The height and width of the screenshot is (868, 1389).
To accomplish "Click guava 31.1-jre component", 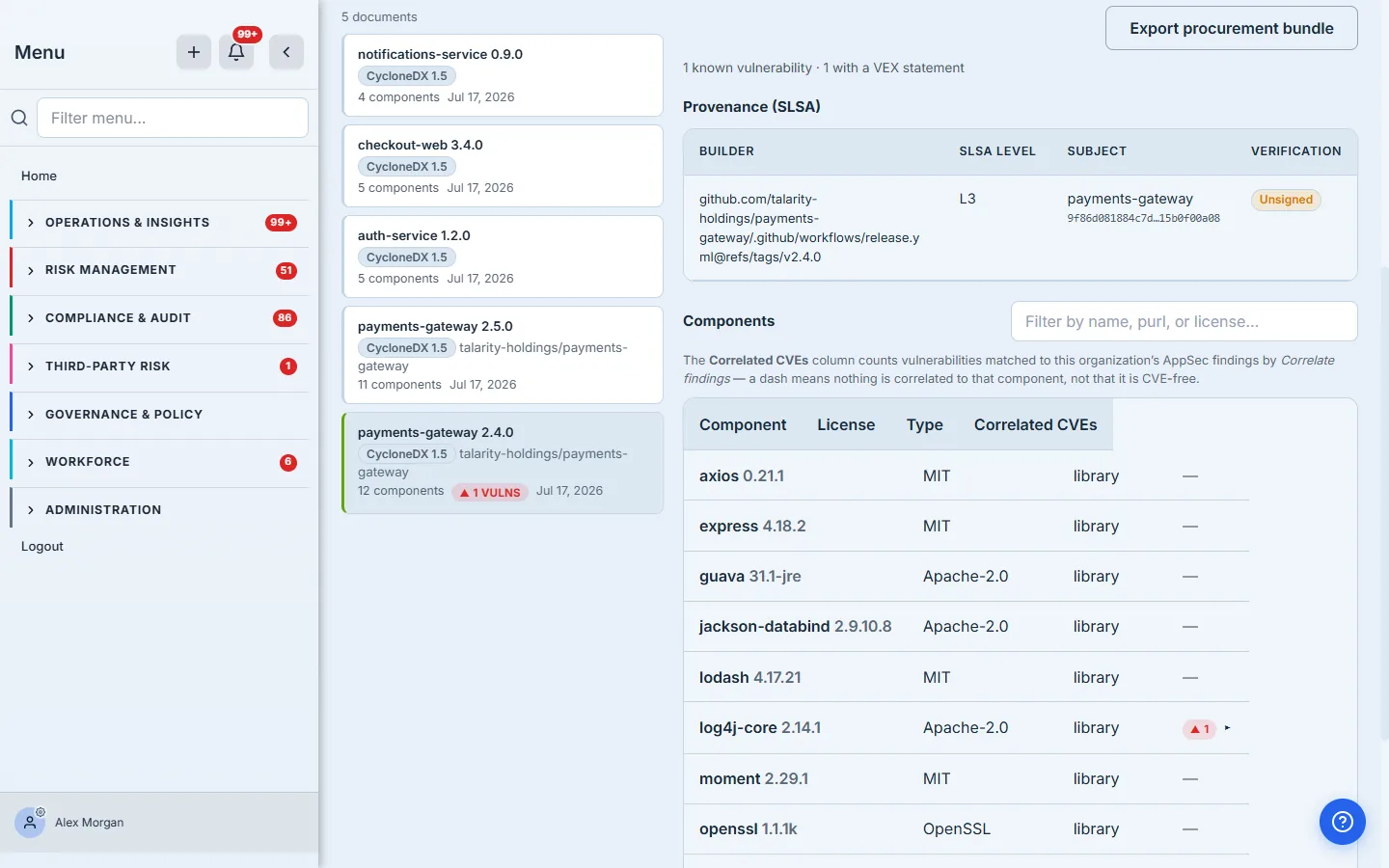I will 750,576.
